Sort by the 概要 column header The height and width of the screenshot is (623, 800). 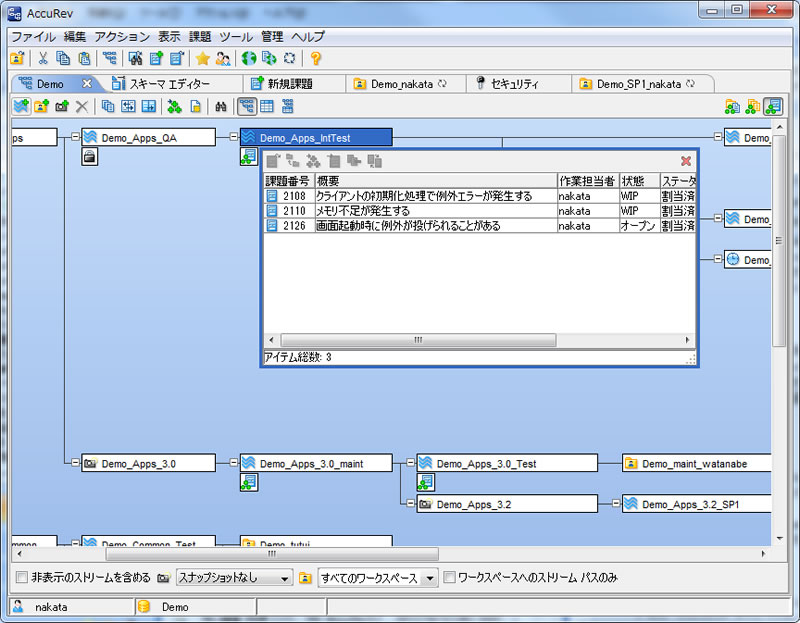(x=436, y=181)
